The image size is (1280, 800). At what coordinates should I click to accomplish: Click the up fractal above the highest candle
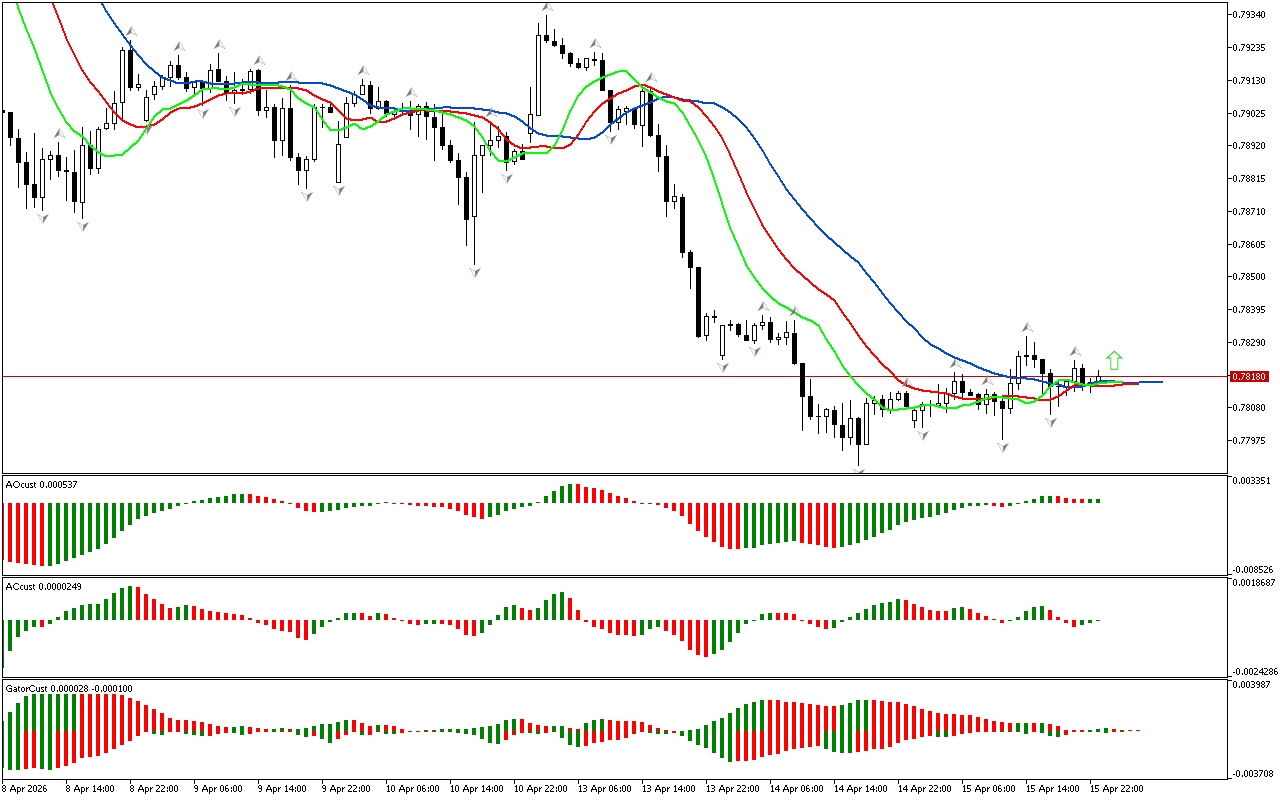click(547, 8)
